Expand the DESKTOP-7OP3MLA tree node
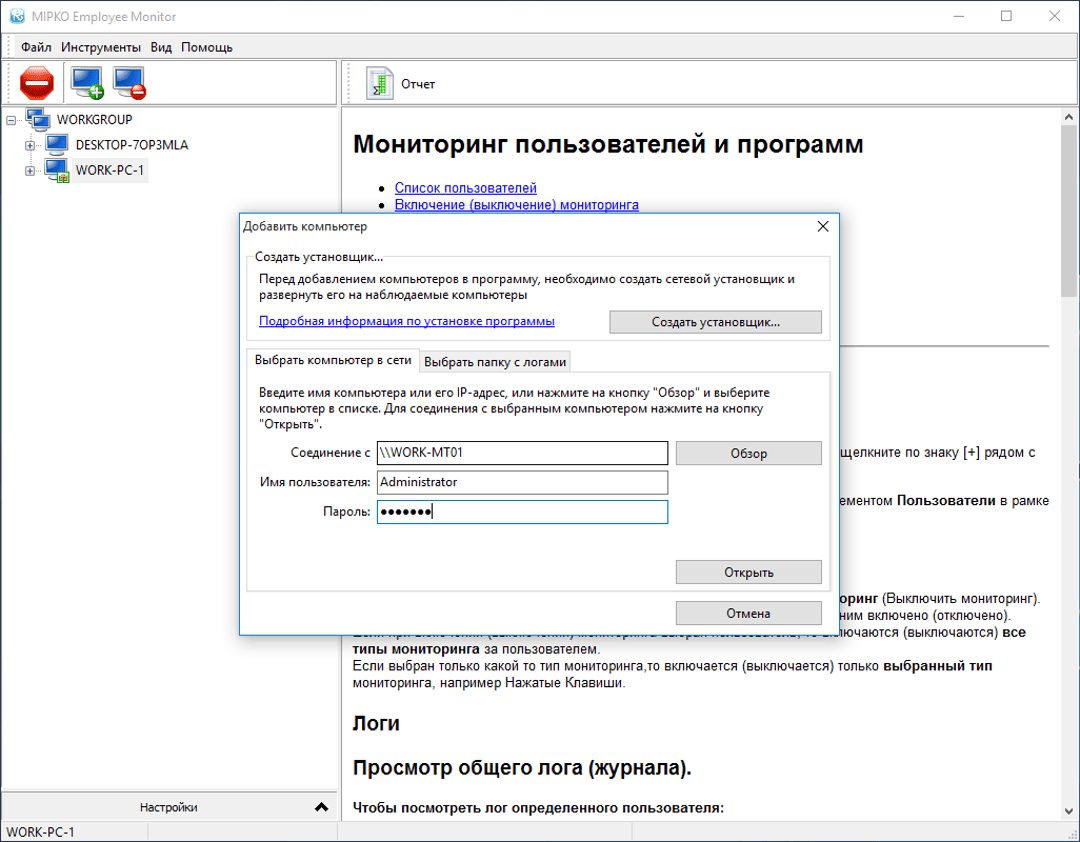Viewport: 1080px width, 842px height. click(30, 145)
